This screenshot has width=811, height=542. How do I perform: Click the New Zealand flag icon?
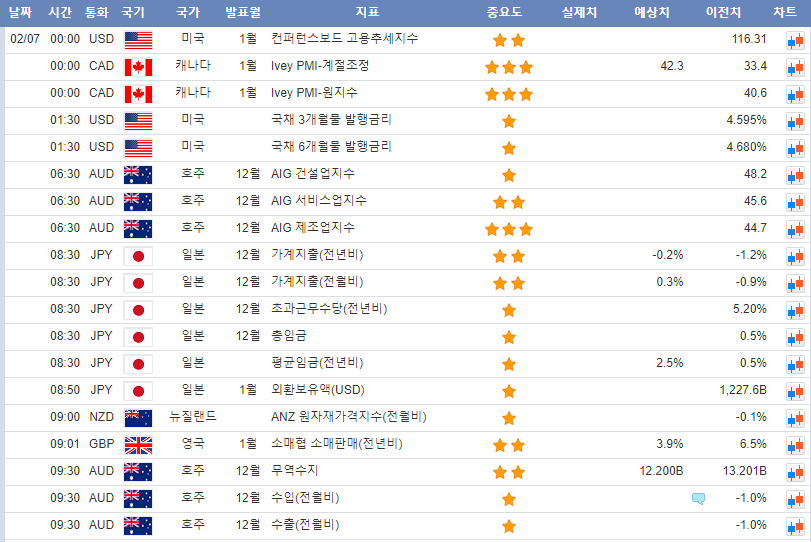point(138,417)
